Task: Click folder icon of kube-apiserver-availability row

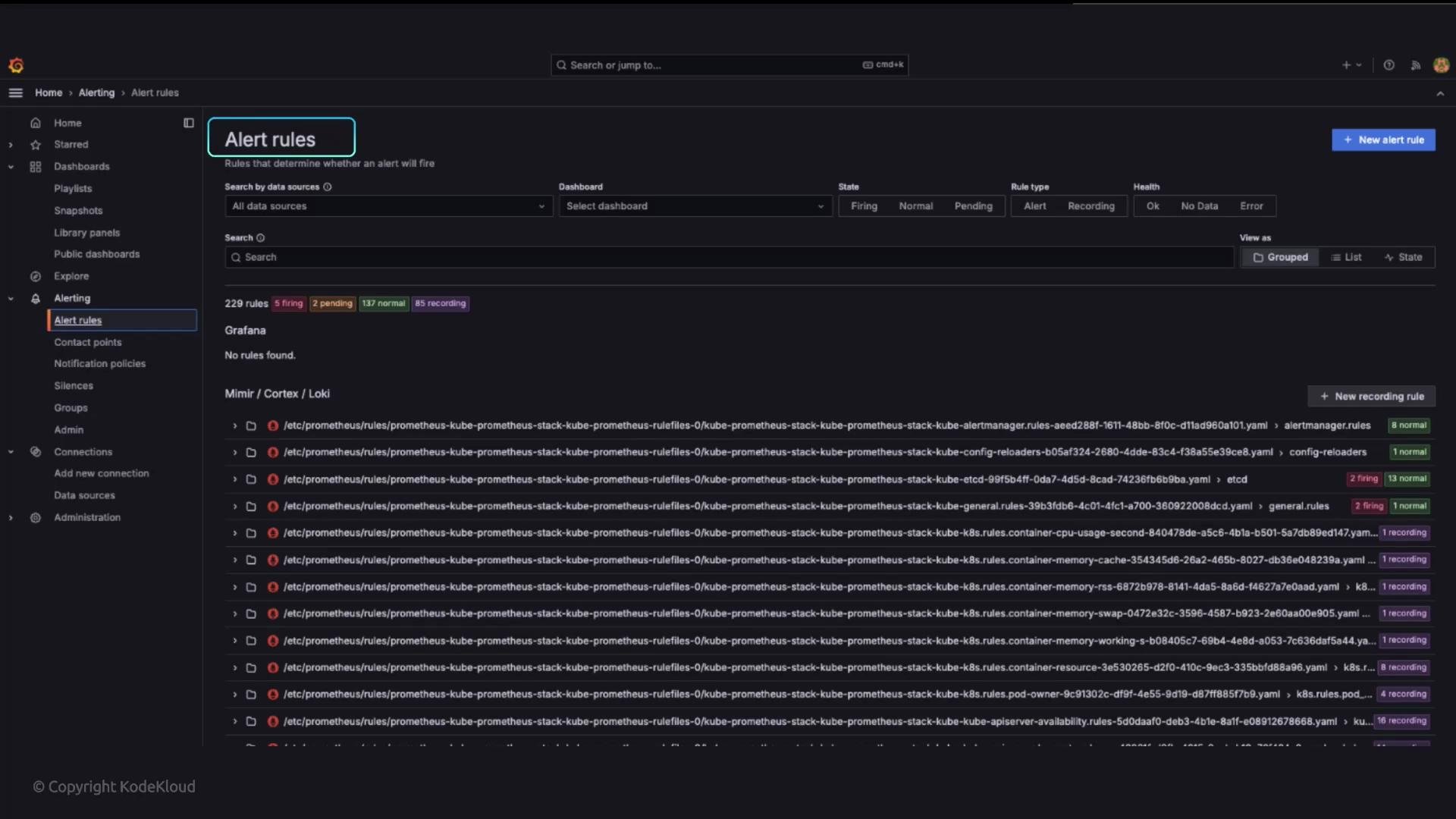Action: pos(251,722)
